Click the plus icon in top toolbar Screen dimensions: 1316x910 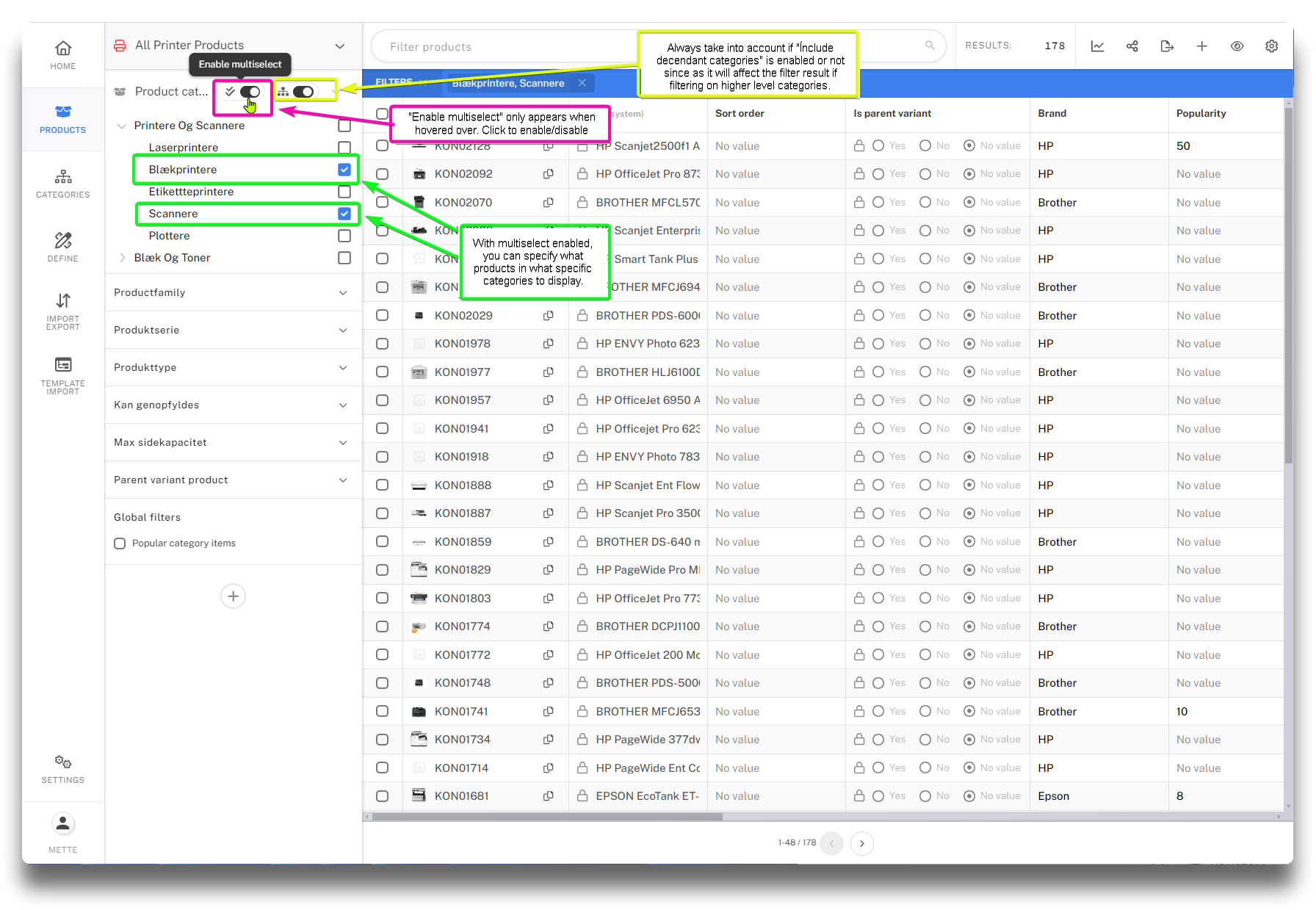(x=1202, y=46)
